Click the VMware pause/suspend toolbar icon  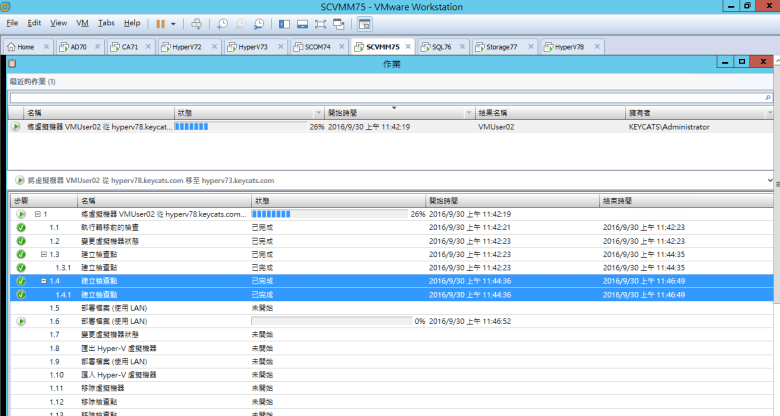coord(161,22)
